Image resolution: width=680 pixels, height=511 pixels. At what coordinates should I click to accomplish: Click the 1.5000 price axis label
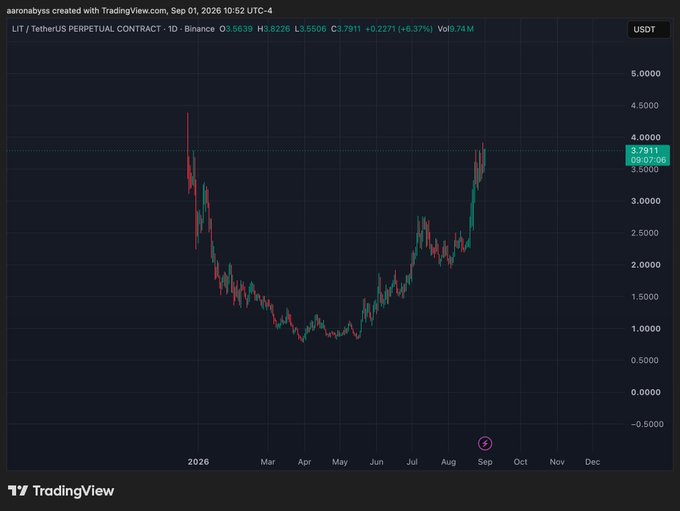point(644,297)
